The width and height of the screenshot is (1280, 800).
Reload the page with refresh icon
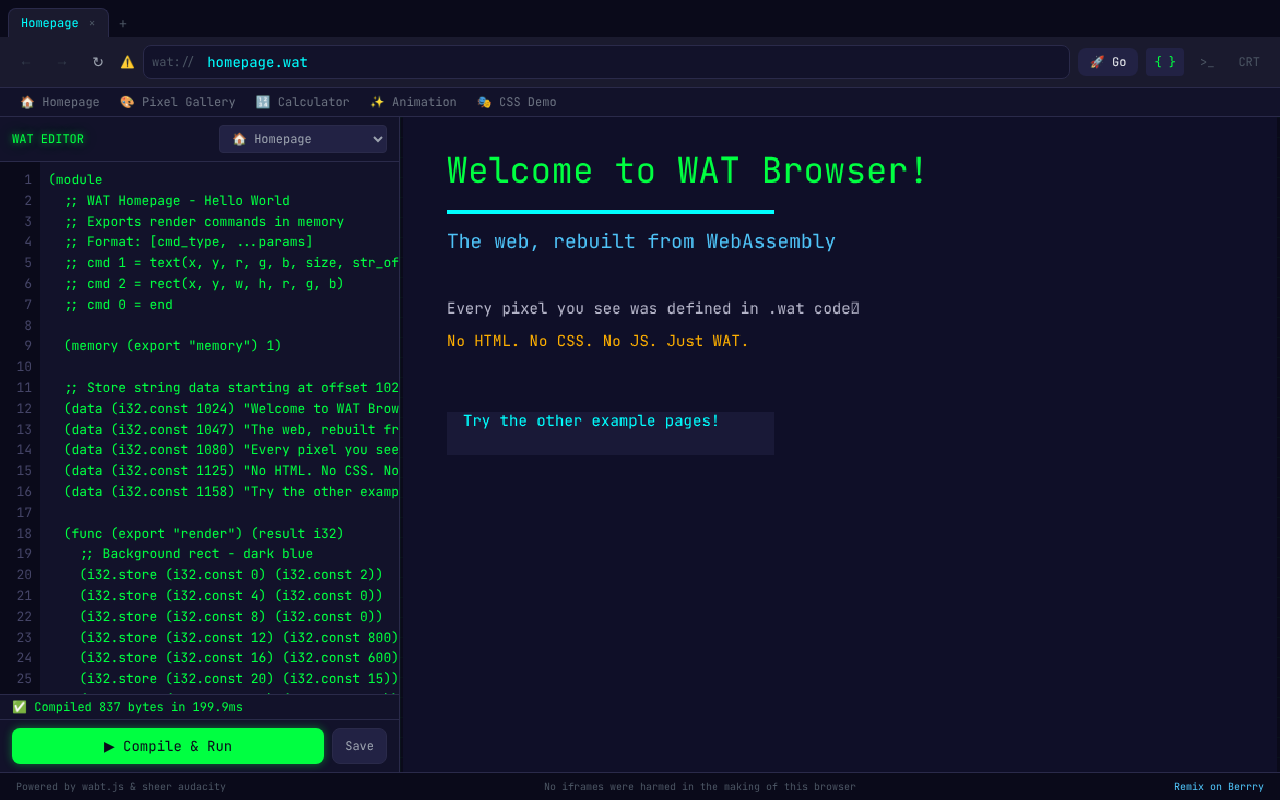[x=98, y=62]
